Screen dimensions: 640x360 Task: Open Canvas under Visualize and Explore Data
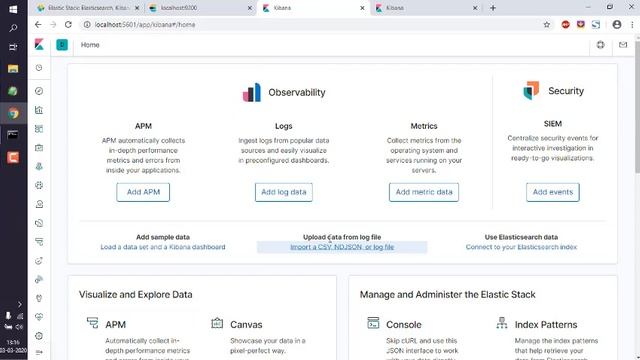tap(246, 324)
